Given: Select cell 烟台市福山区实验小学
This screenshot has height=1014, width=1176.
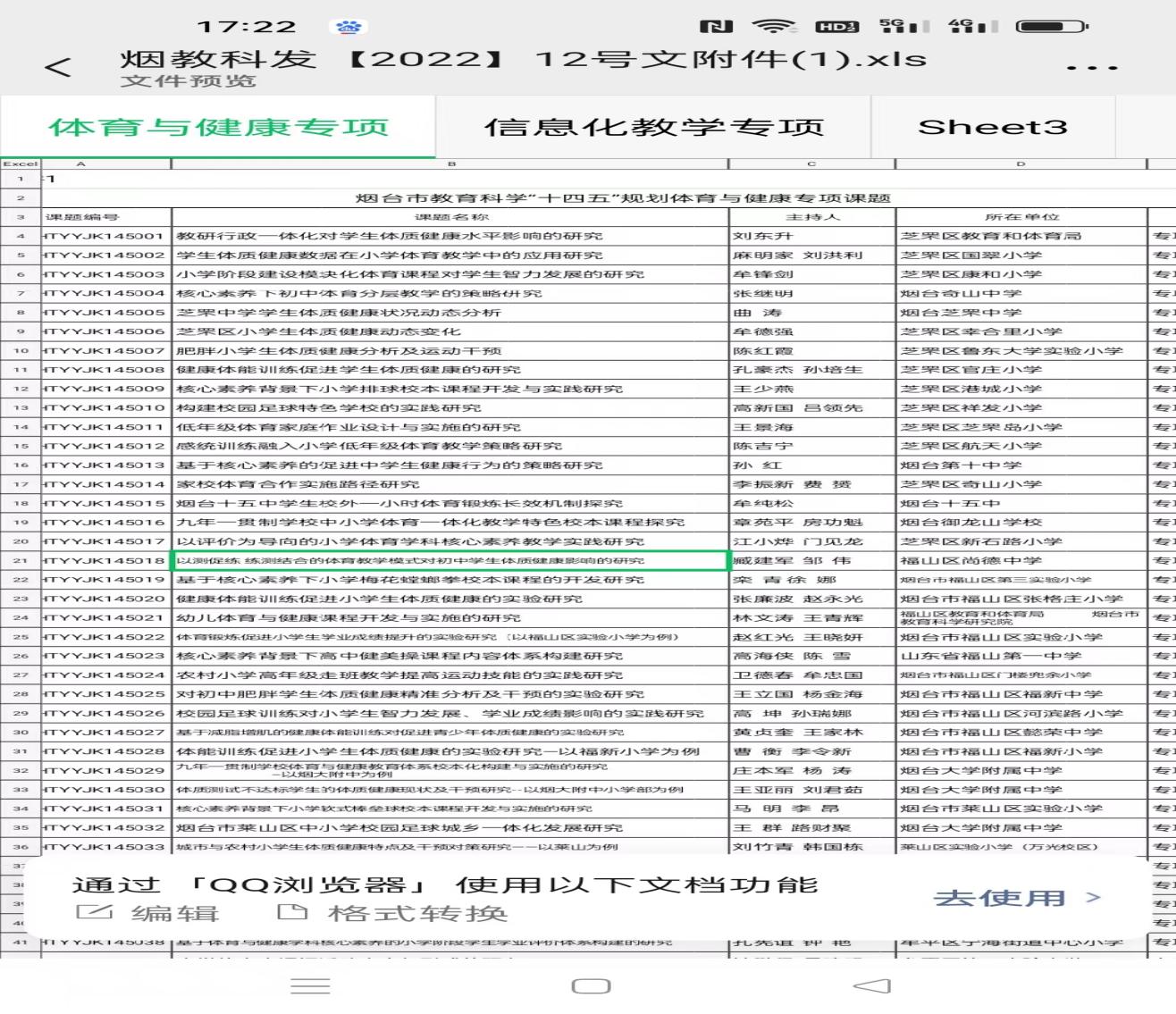Looking at the screenshot, I should coord(1021,637).
